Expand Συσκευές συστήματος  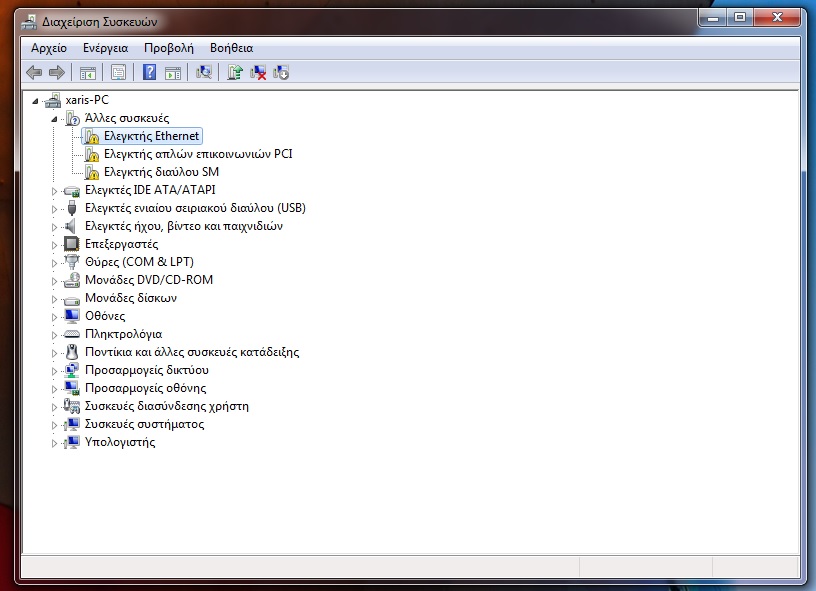[x=54, y=425]
